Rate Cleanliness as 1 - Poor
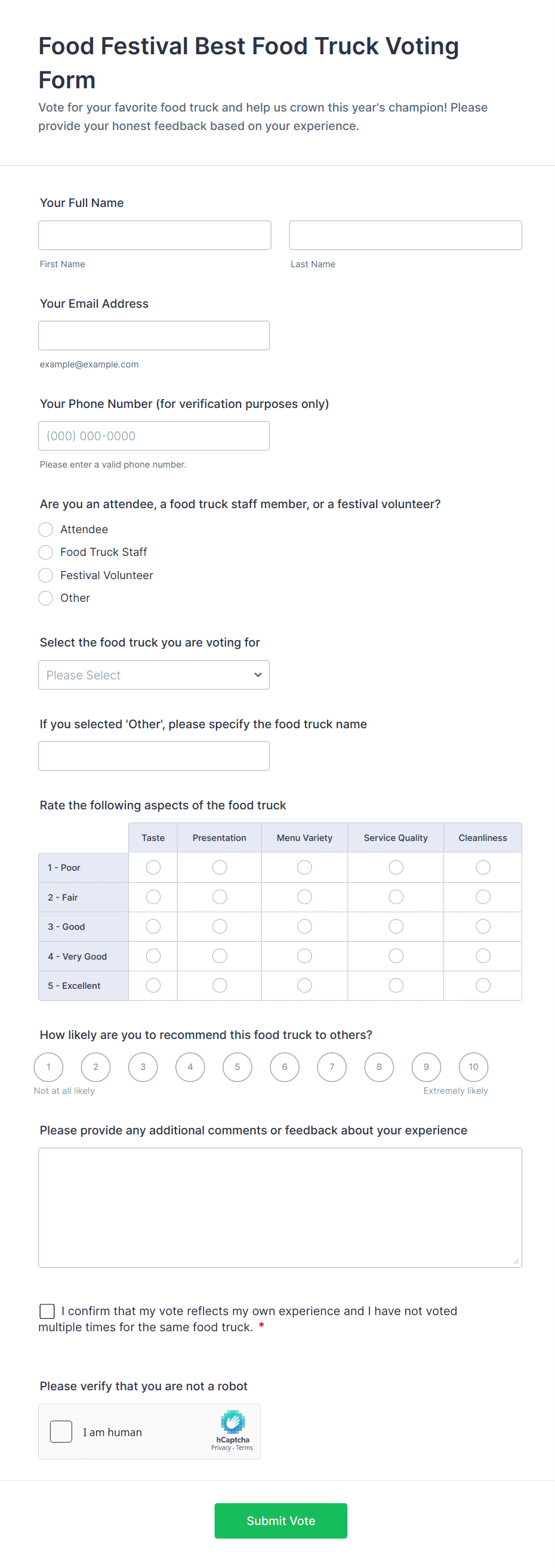The image size is (555, 1568). (x=483, y=867)
